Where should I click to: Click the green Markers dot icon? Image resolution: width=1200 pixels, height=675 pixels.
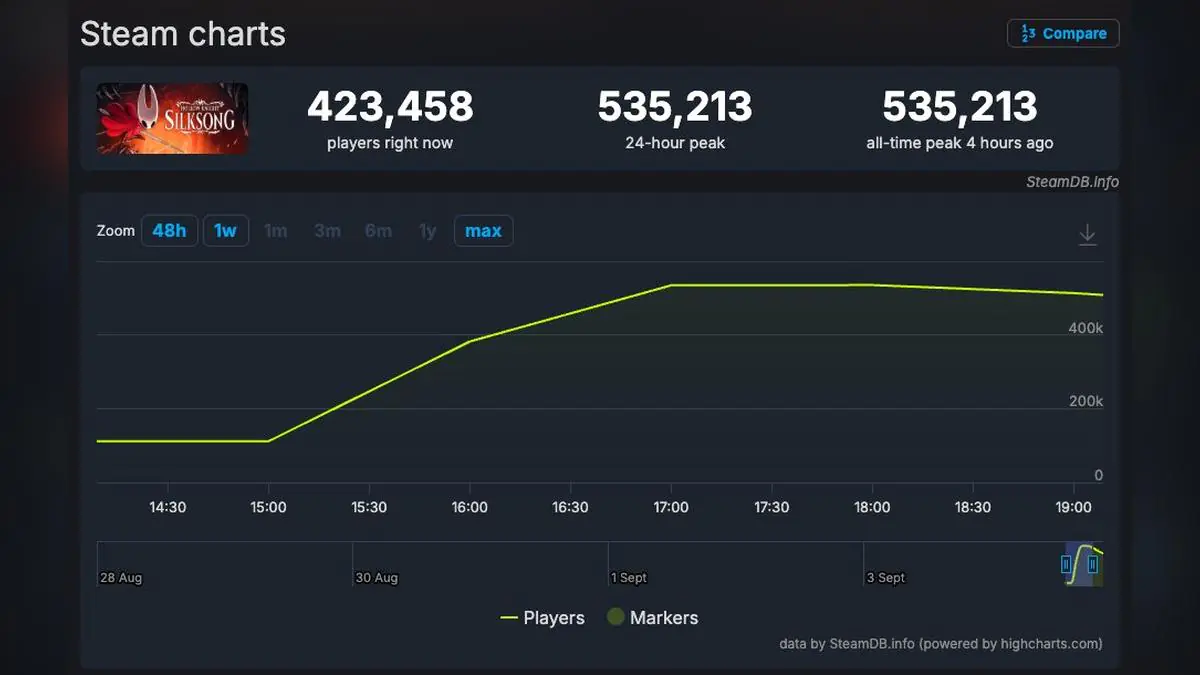(x=615, y=617)
